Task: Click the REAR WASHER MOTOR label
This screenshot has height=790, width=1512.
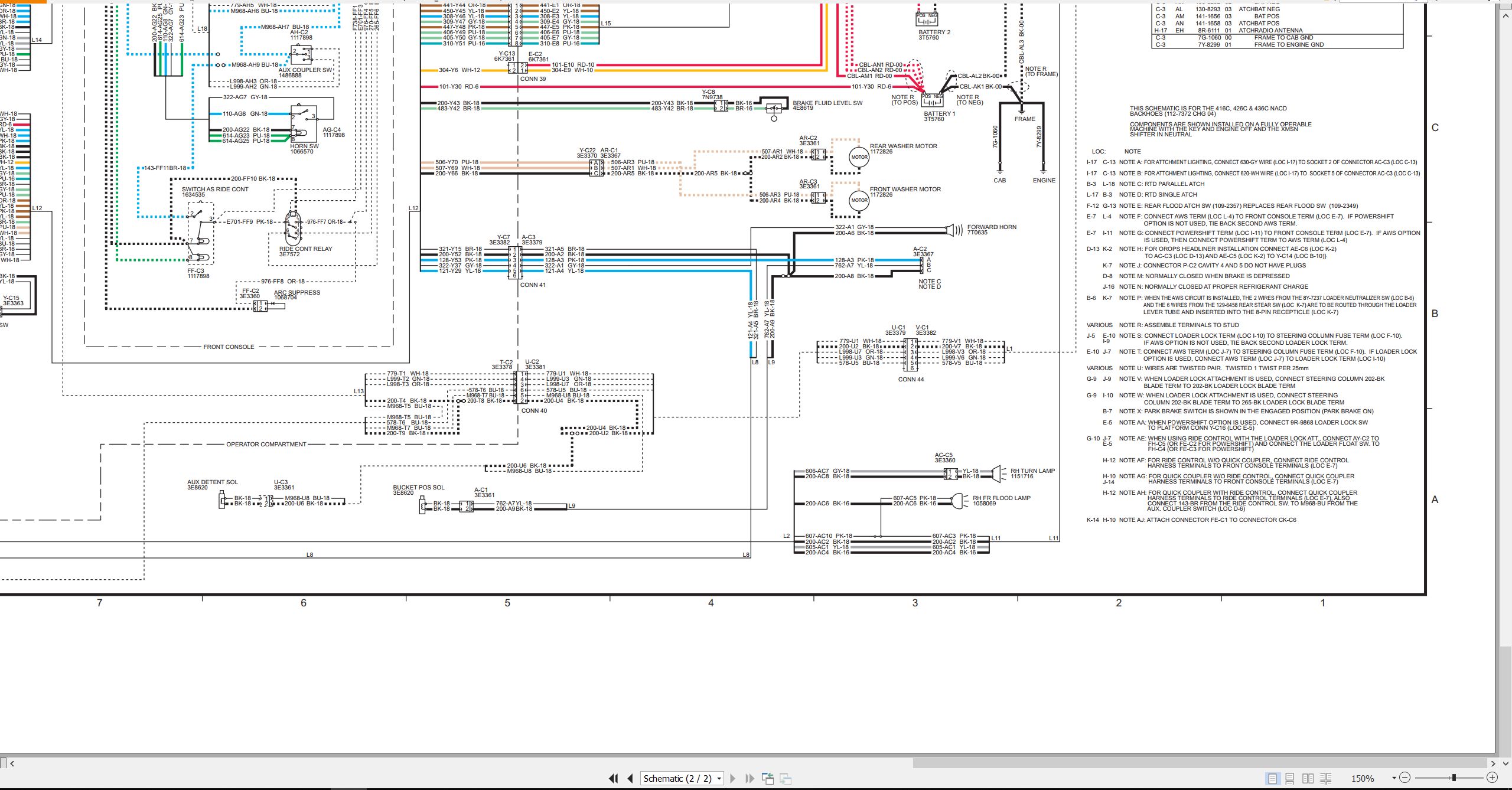Action: click(903, 146)
